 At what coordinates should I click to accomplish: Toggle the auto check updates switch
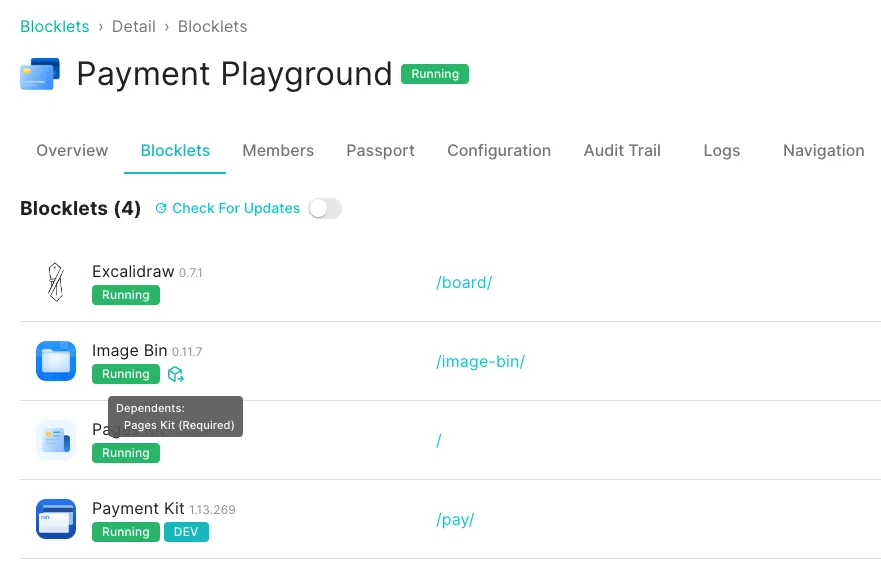click(x=325, y=208)
